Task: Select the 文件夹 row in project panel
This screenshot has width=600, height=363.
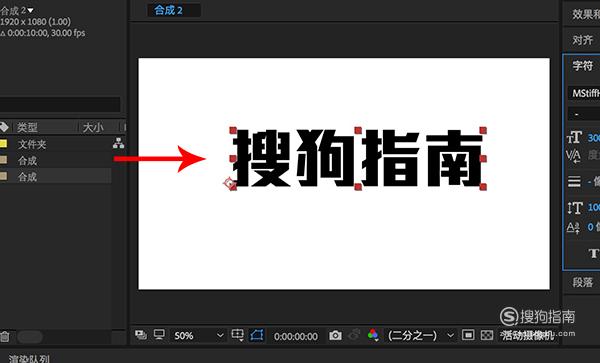Action: point(55,144)
